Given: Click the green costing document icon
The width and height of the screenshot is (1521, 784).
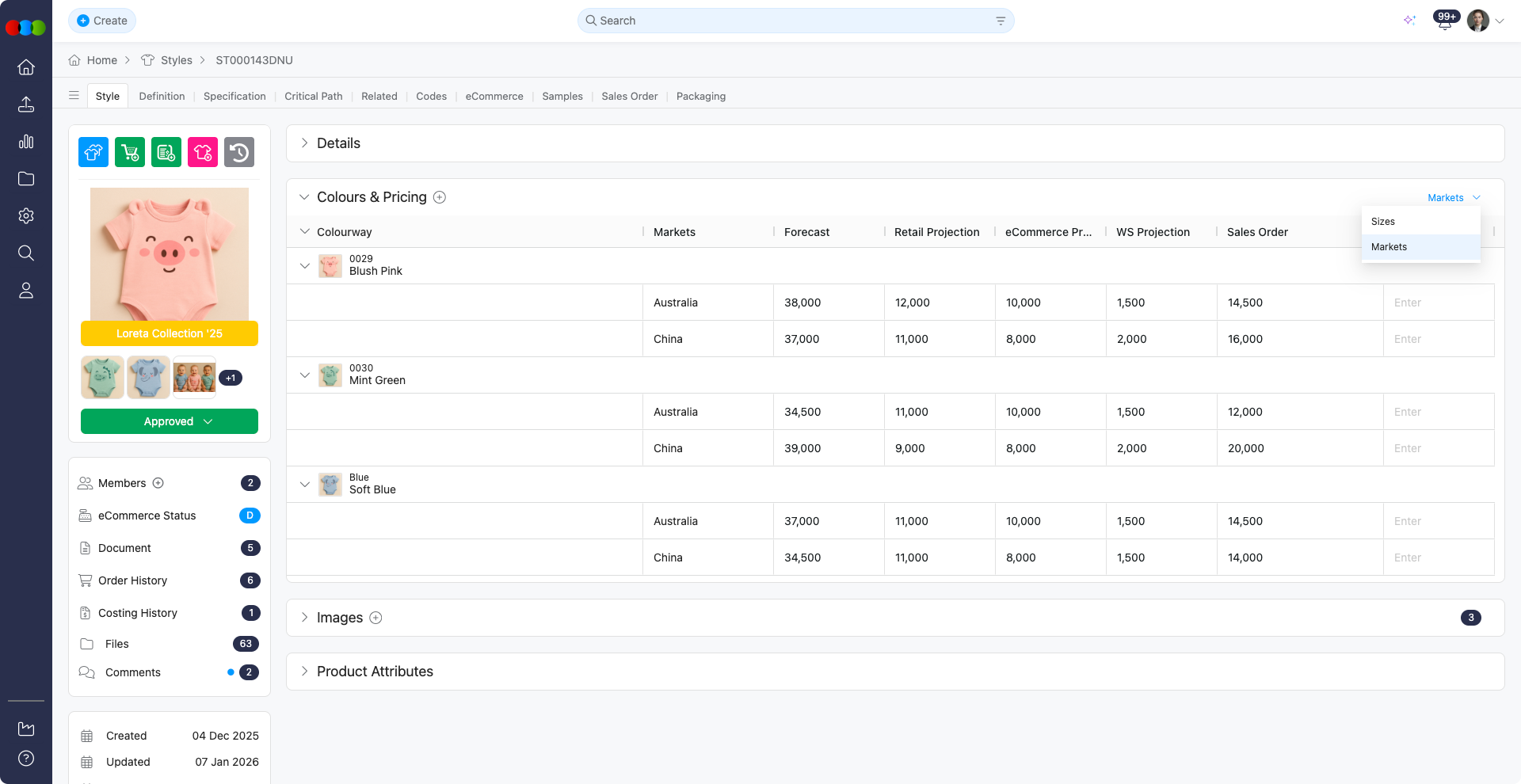Looking at the screenshot, I should pos(166,152).
